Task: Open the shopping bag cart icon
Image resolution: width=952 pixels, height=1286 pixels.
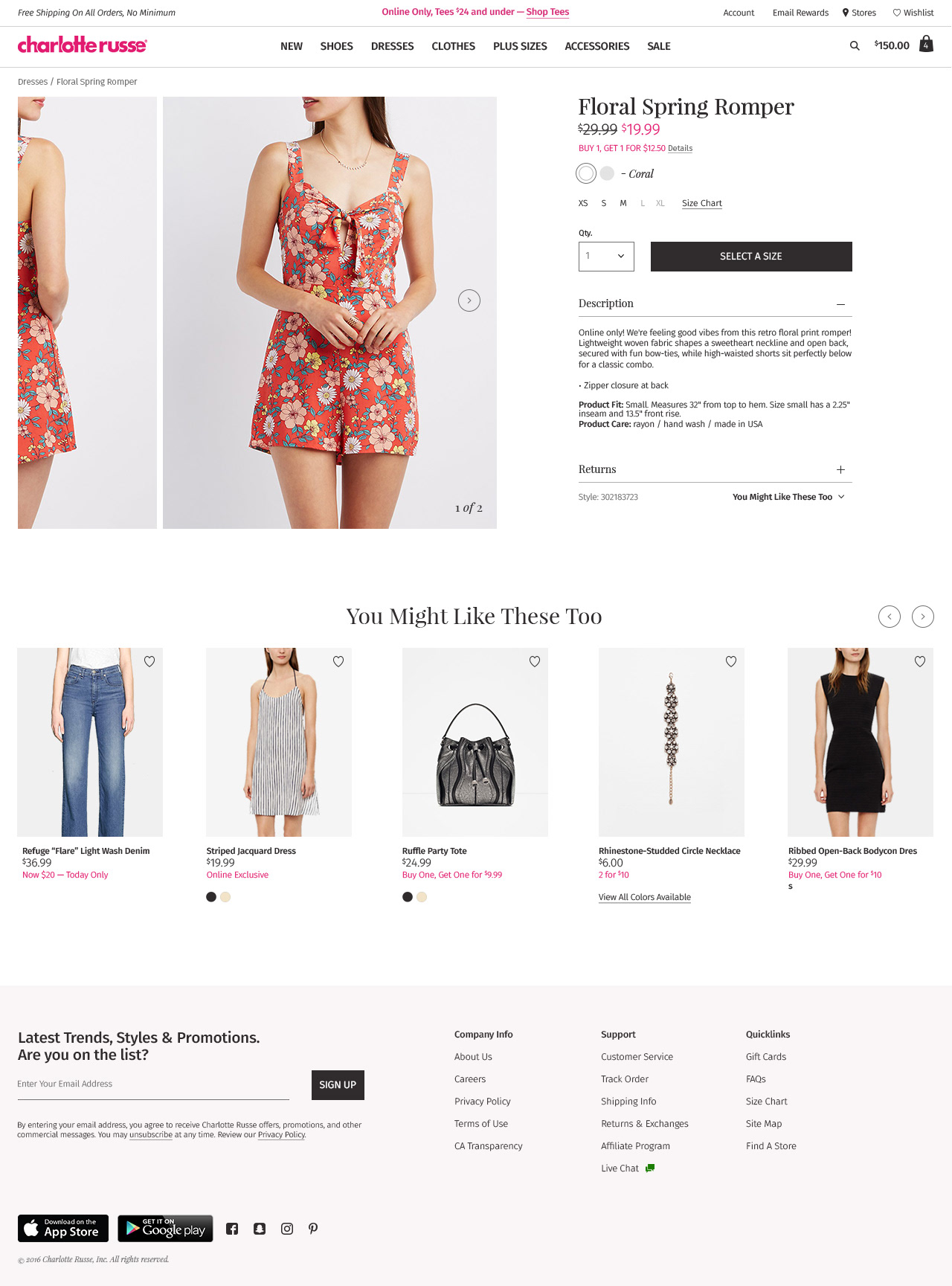Action: click(926, 44)
